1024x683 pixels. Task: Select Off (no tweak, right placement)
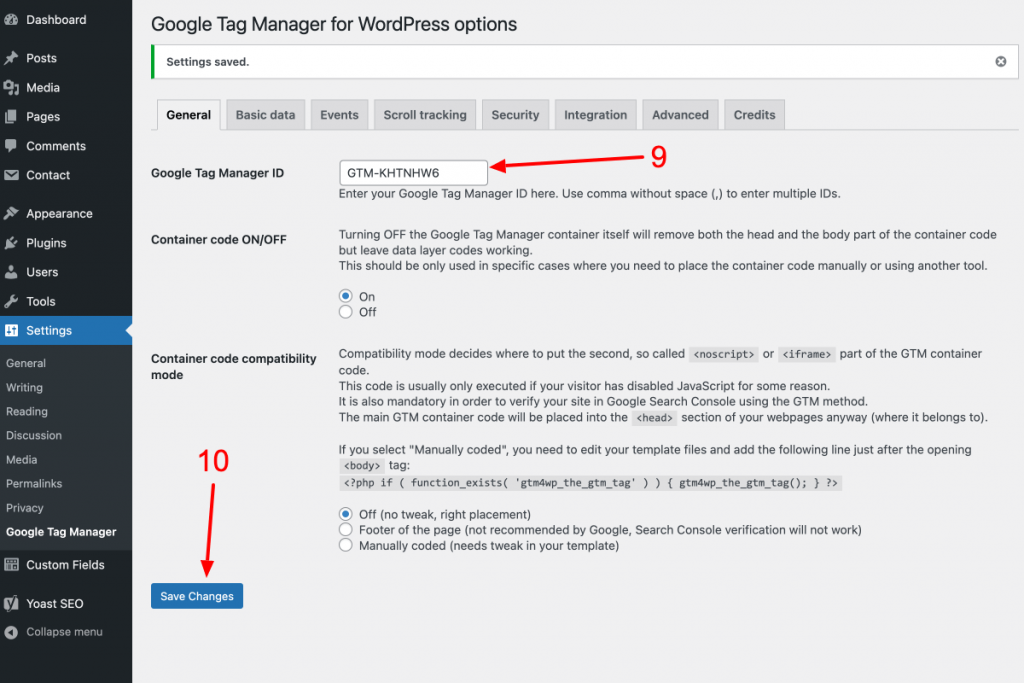tap(345, 514)
